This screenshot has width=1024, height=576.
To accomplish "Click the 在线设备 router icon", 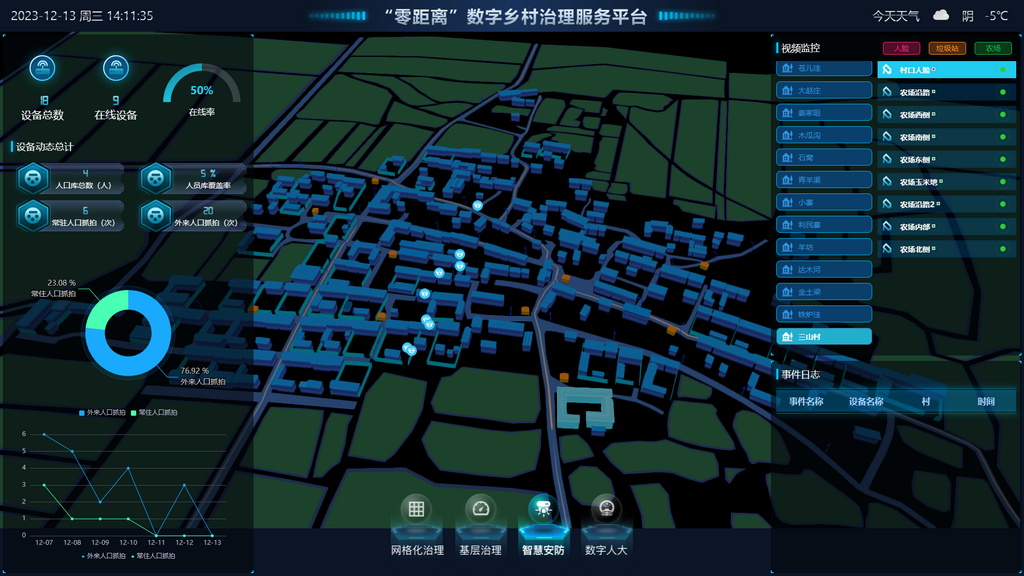I will (116, 68).
